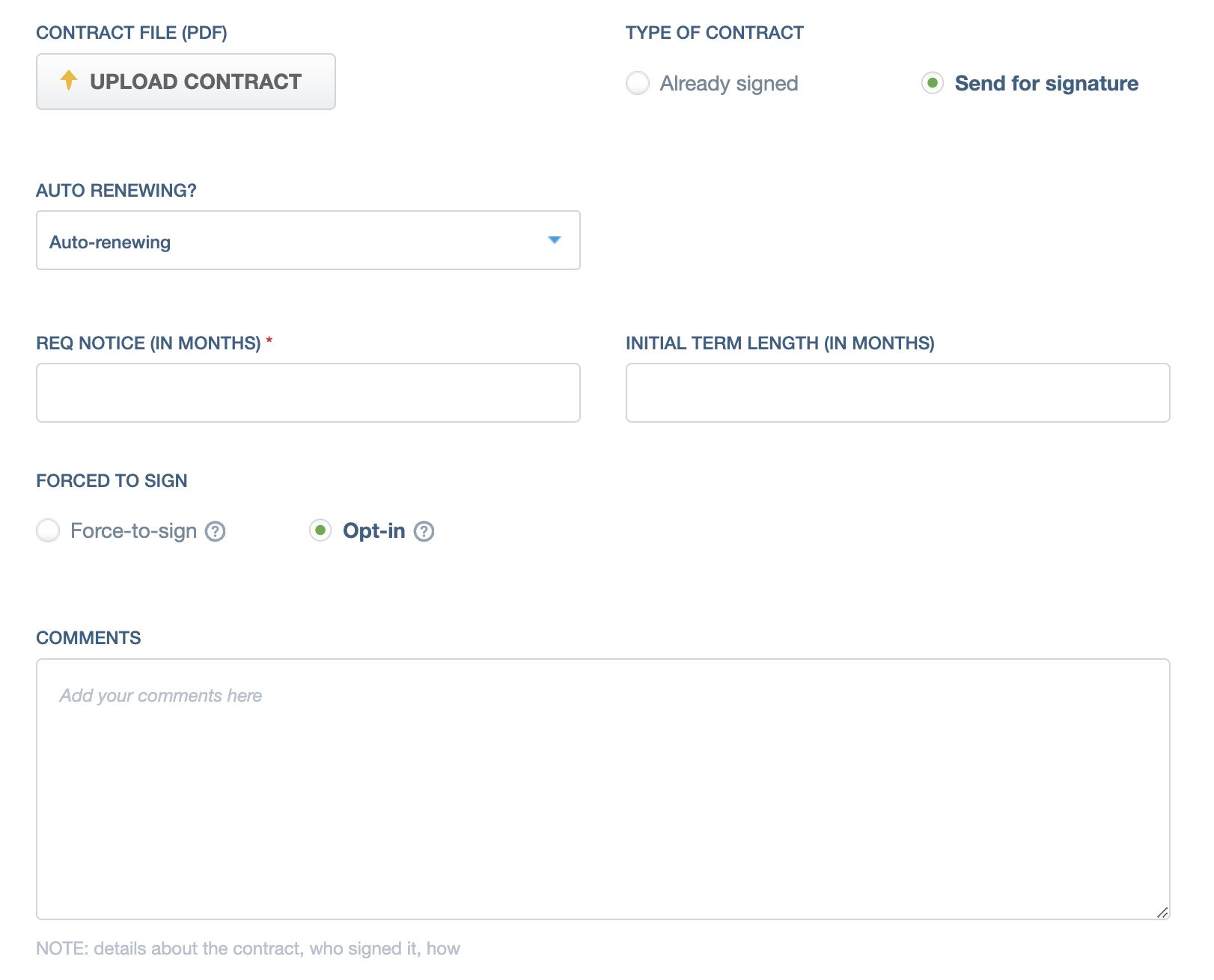
Task: Click the 'Forced to Sign' label text
Action: click(112, 481)
